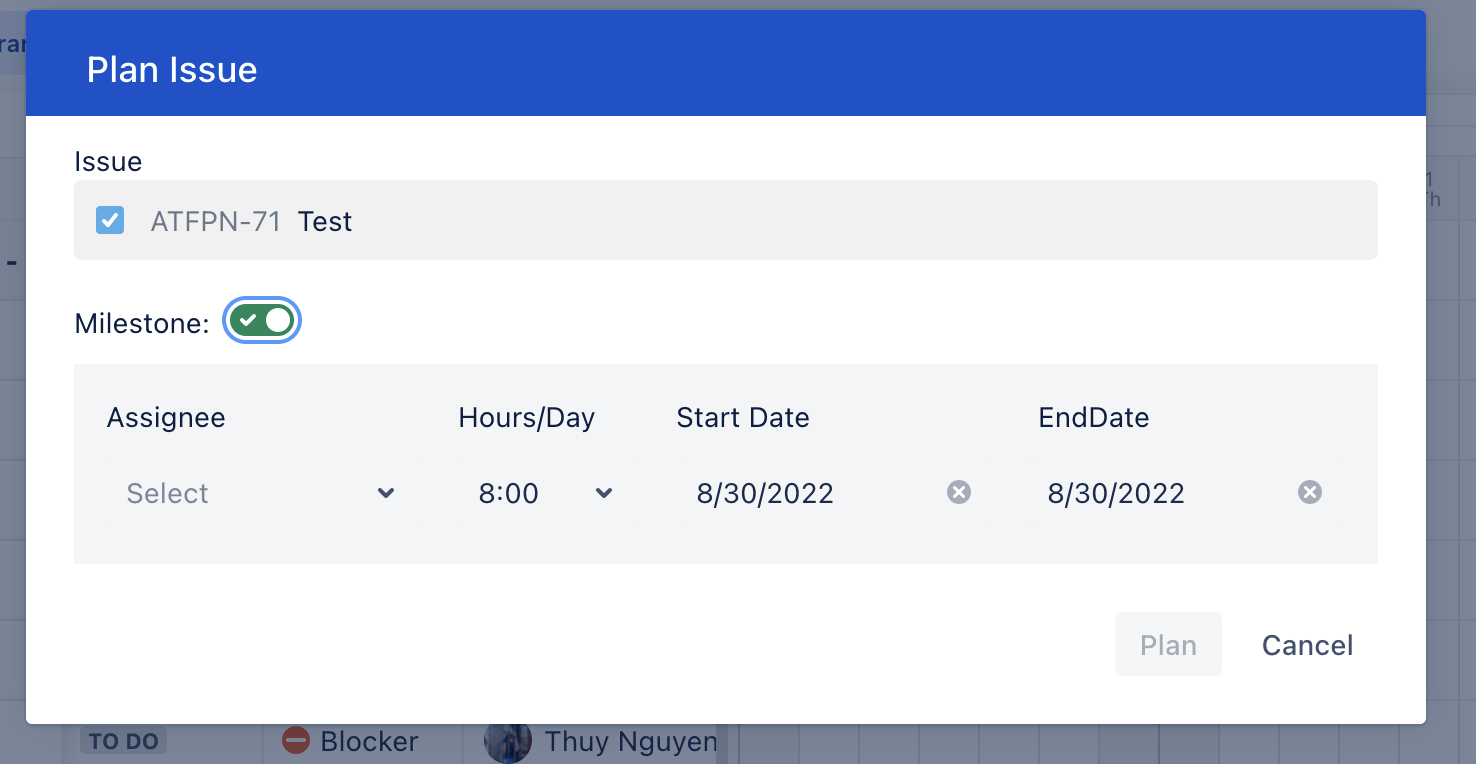The width and height of the screenshot is (1476, 764).
Task: Uncheck the ATFPN-71 issue checkbox
Action: 110,220
